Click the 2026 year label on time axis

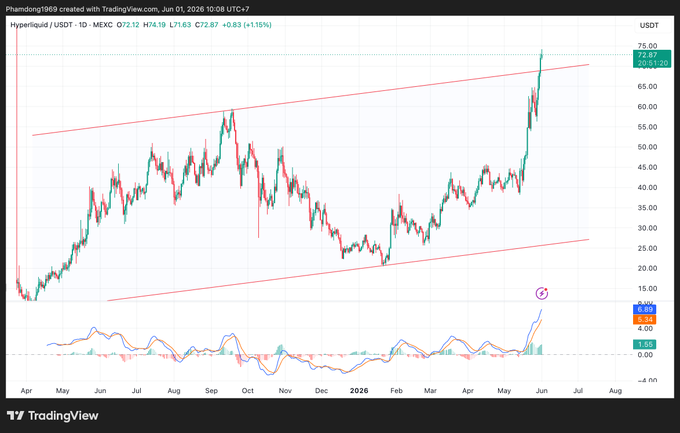pos(359,390)
